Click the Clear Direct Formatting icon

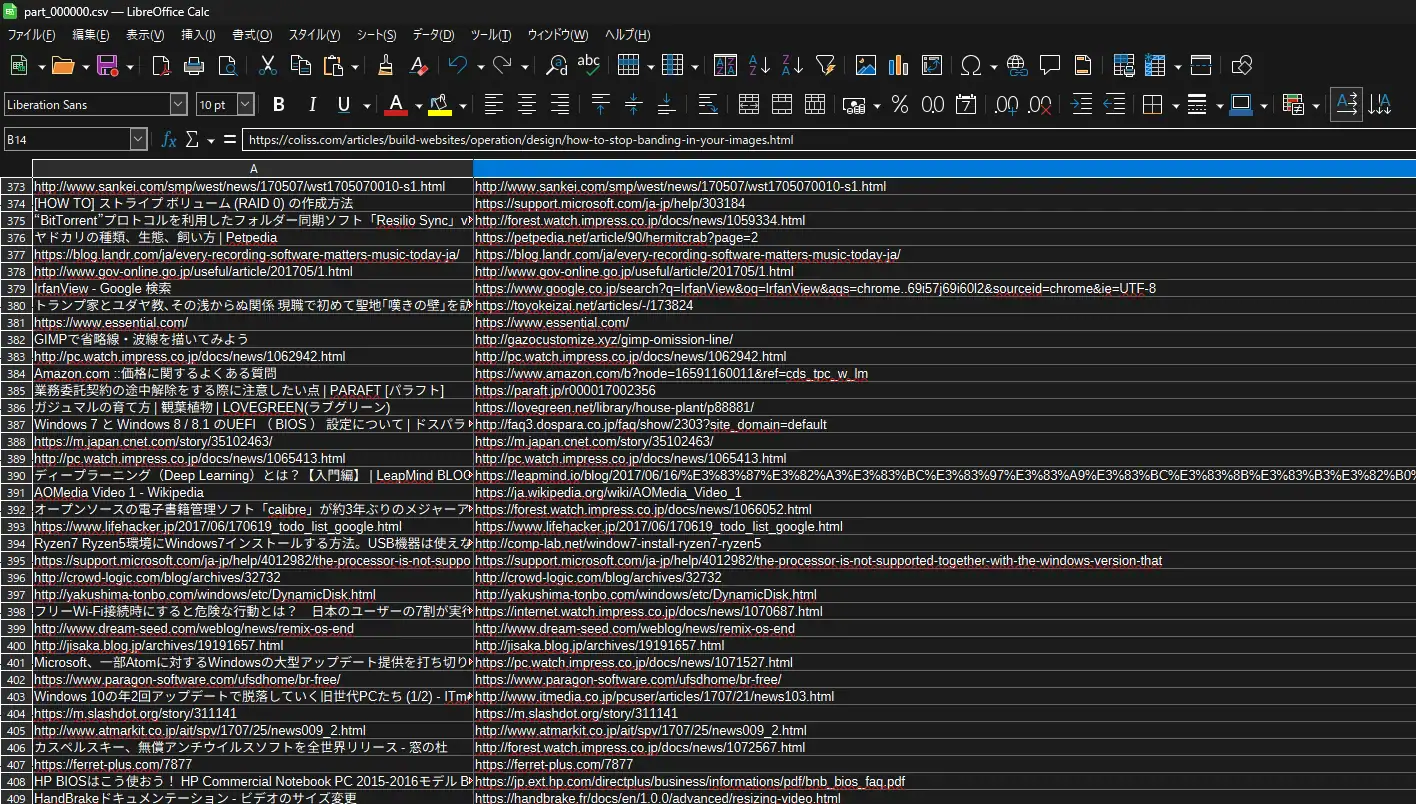tap(419, 66)
